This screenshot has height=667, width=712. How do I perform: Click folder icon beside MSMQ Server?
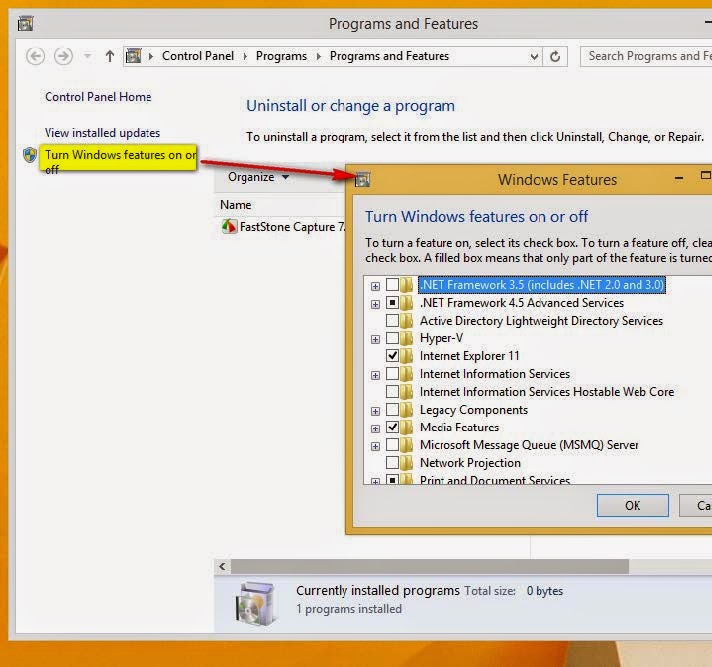tap(407, 445)
